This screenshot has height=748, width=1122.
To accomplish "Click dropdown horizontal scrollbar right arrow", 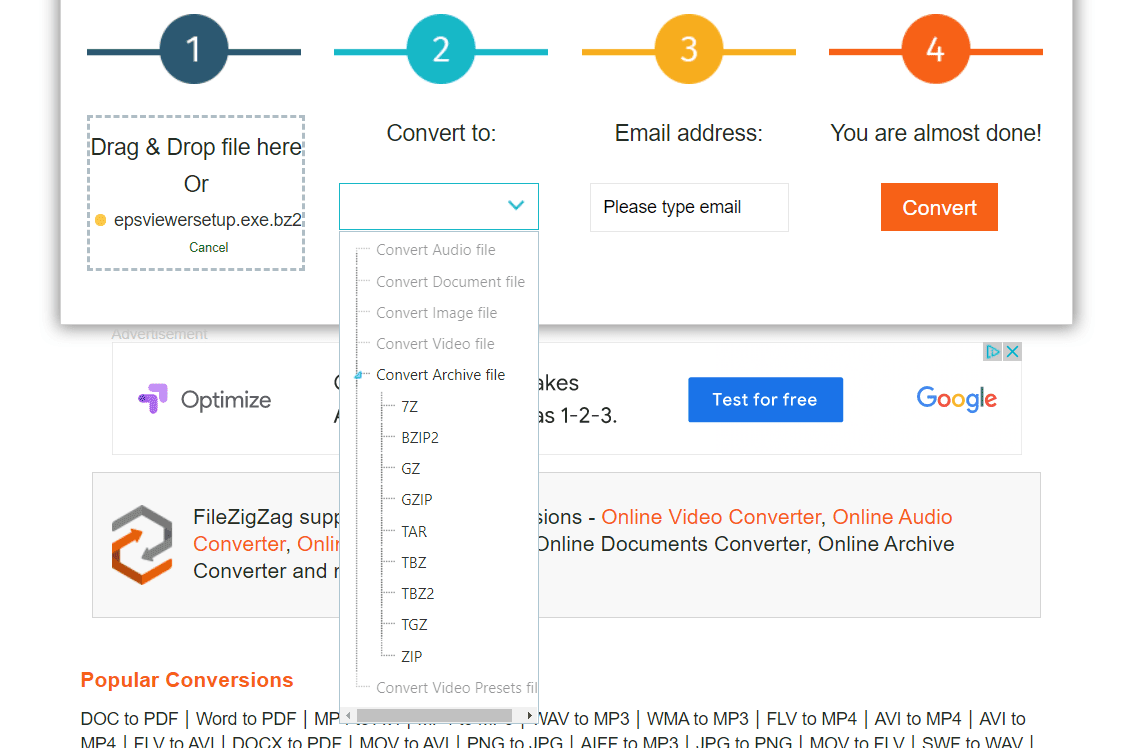I will coord(530,716).
